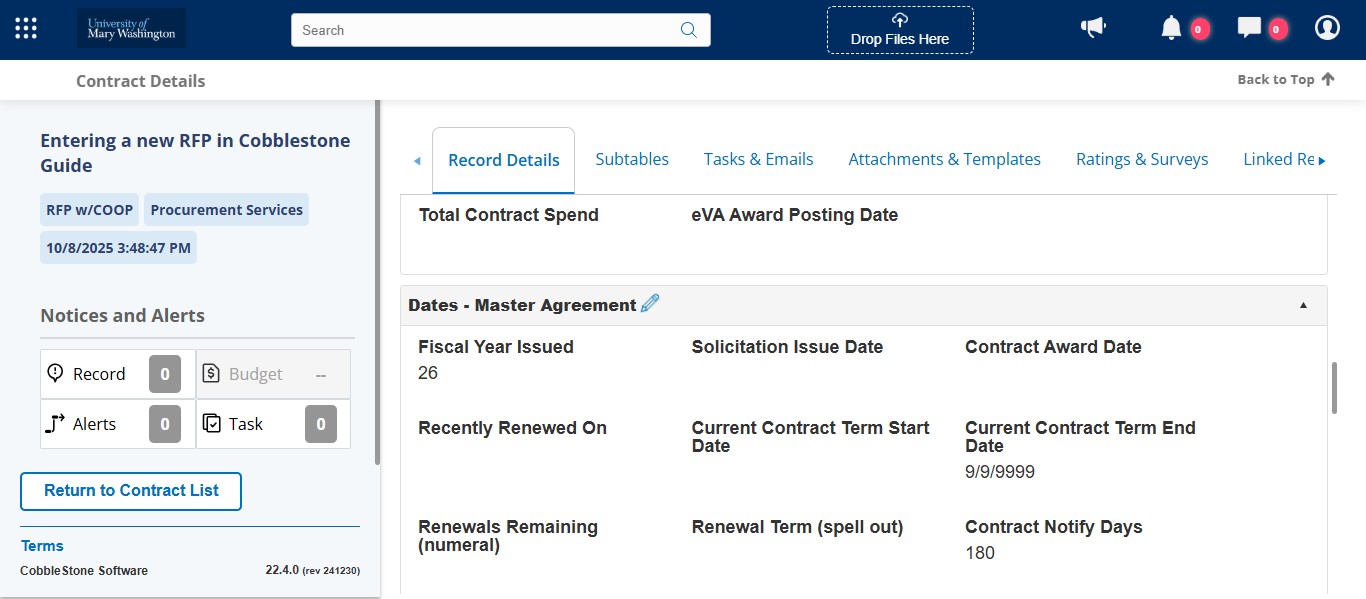
Task: Select the Task clipboard icon
Action: coord(213,423)
